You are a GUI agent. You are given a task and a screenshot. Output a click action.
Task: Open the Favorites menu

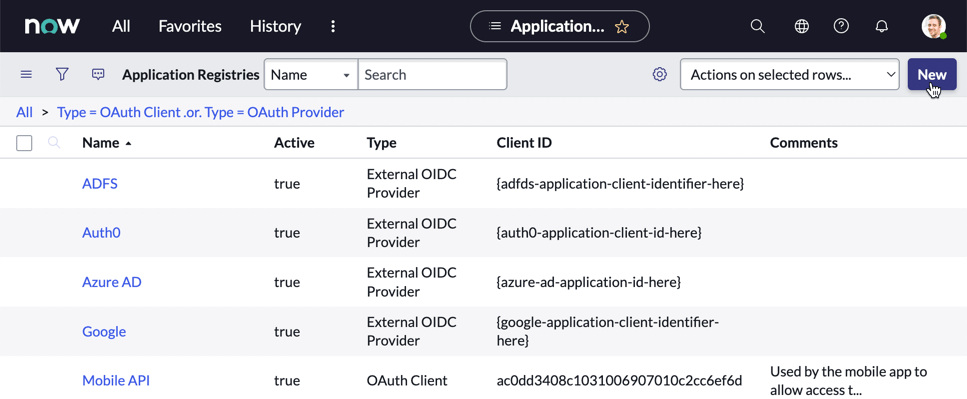click(190, 27)
